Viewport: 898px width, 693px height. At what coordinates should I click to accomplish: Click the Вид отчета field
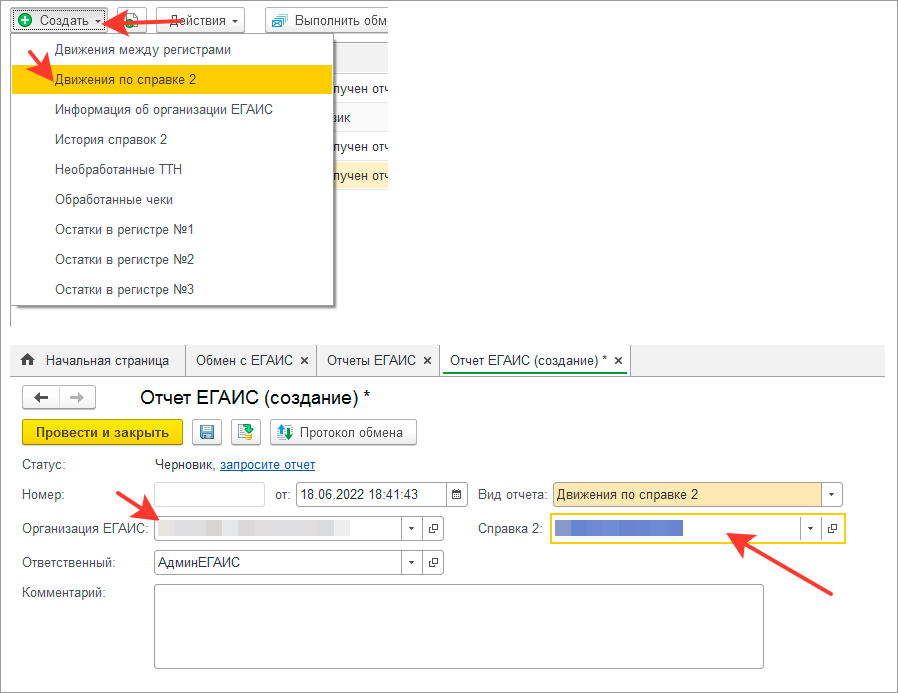click(x=687, y=494)
